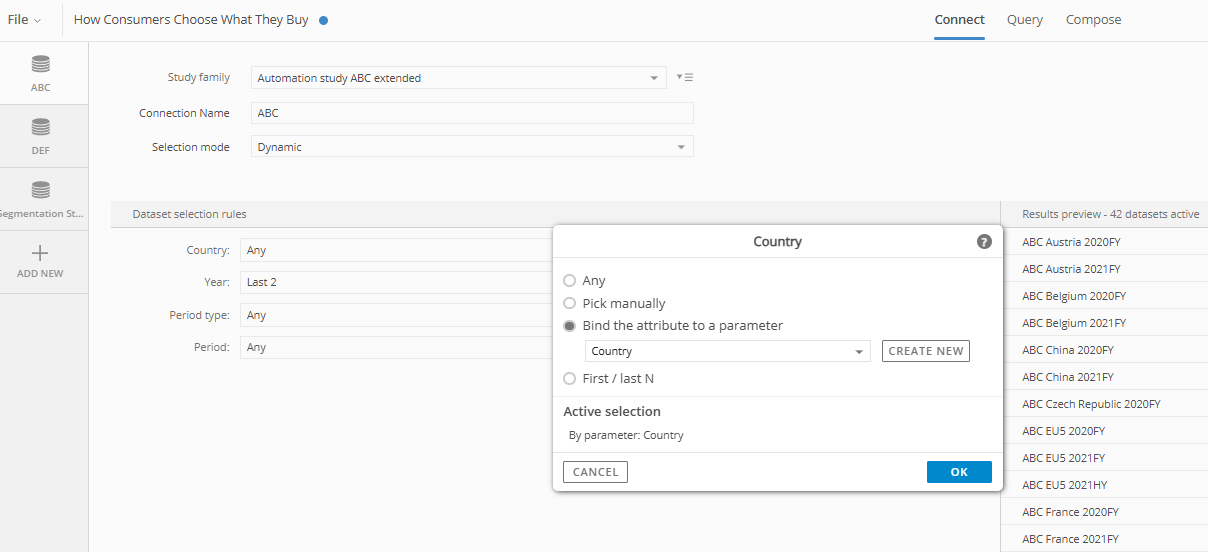Select the DEF connection database icon
Screen dimensions: 1208x552
coord(41,128)
